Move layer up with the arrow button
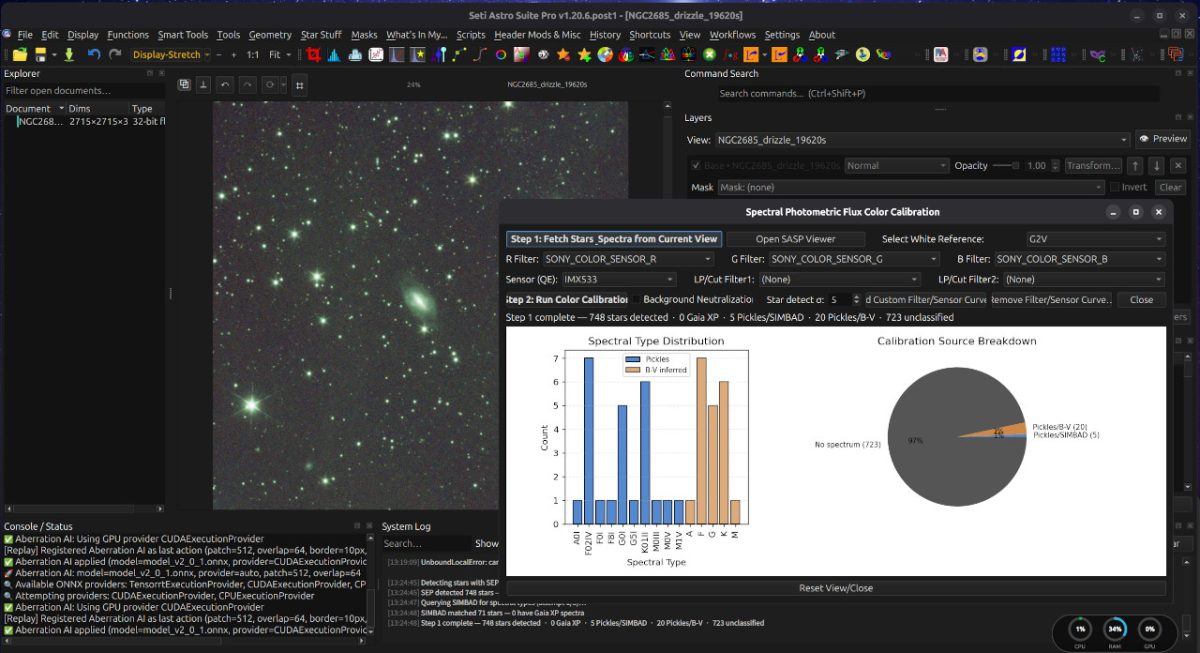 pos(1135,166)
